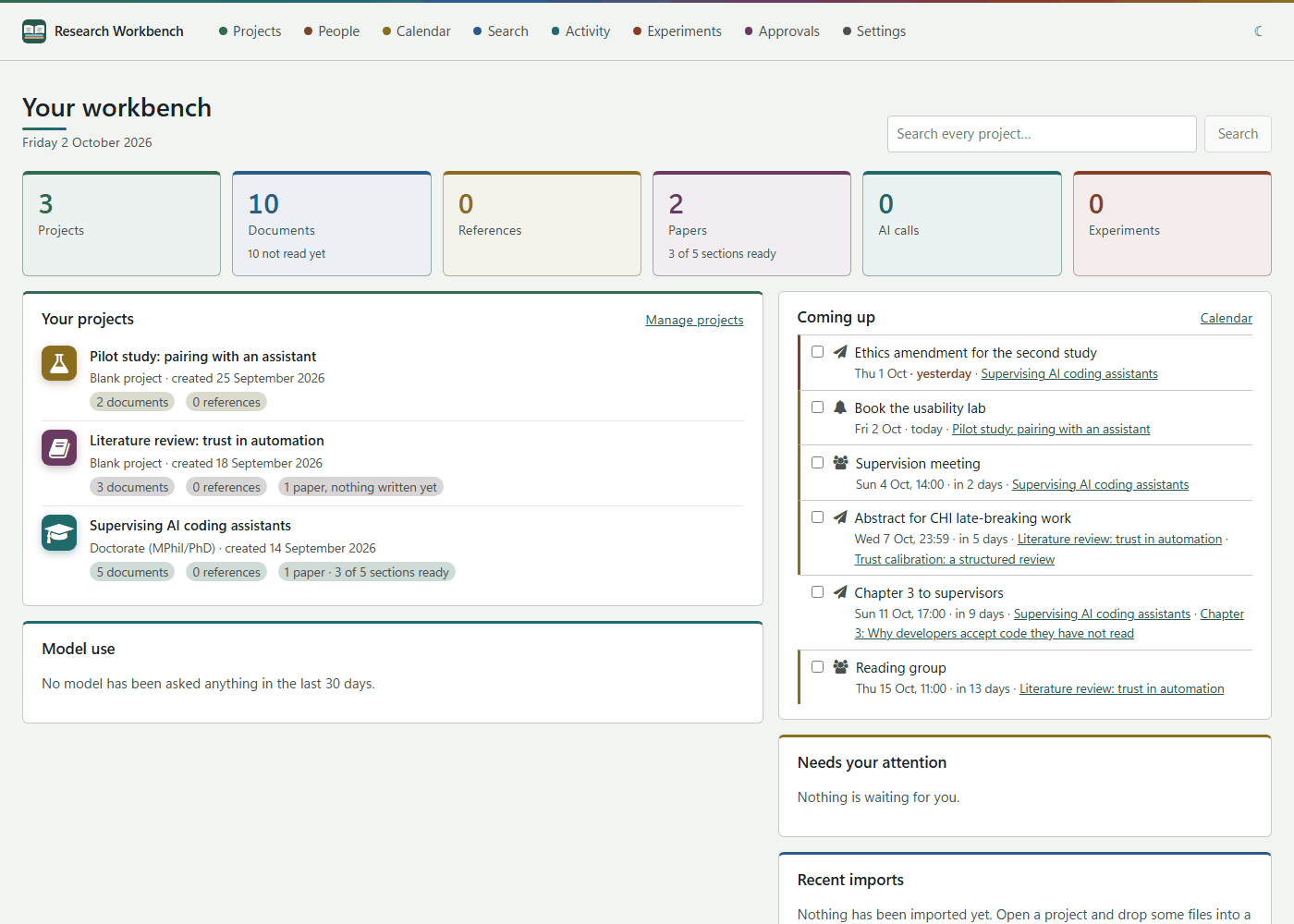Open the AI calls stat card
Screen dimensions: 1294x924
pos(962,224)
